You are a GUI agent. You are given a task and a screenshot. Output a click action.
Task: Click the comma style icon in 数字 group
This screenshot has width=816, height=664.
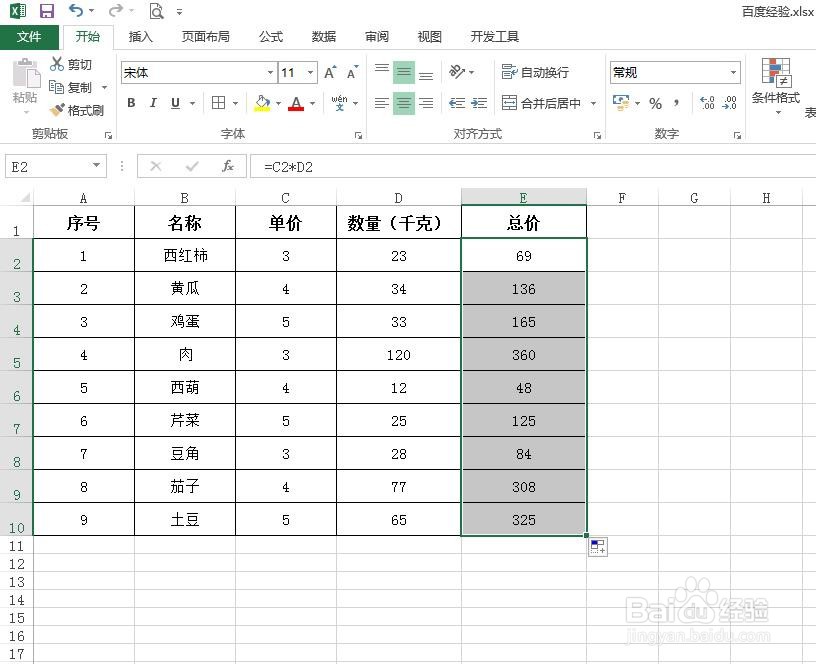pyautogui.click(x=676, y=102)
